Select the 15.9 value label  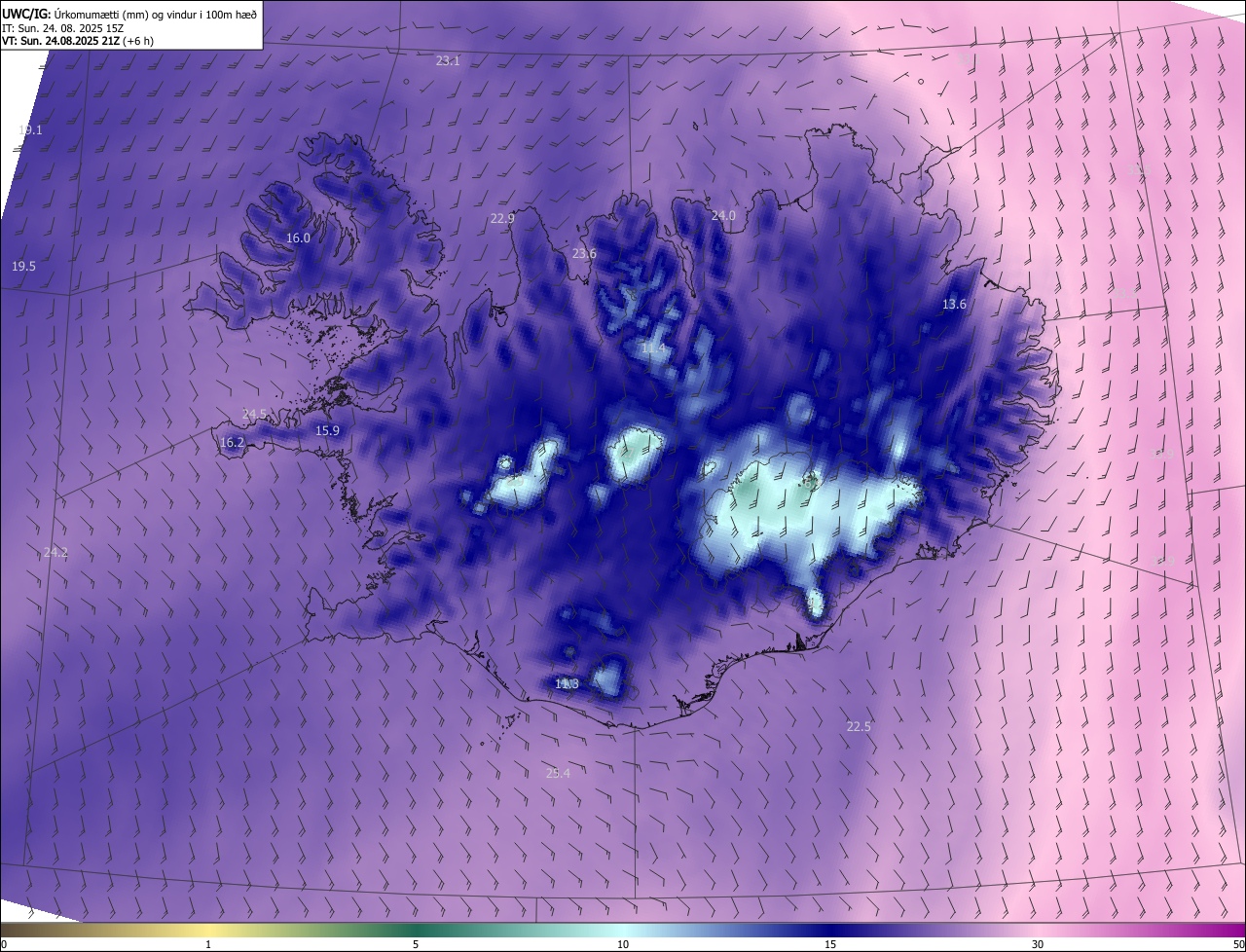(327, 431)
